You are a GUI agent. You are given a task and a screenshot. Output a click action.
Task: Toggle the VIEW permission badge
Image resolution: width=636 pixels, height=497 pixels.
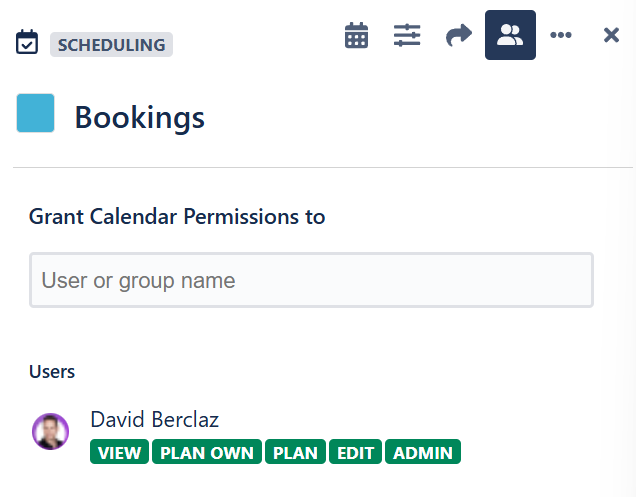pos(119,453)
